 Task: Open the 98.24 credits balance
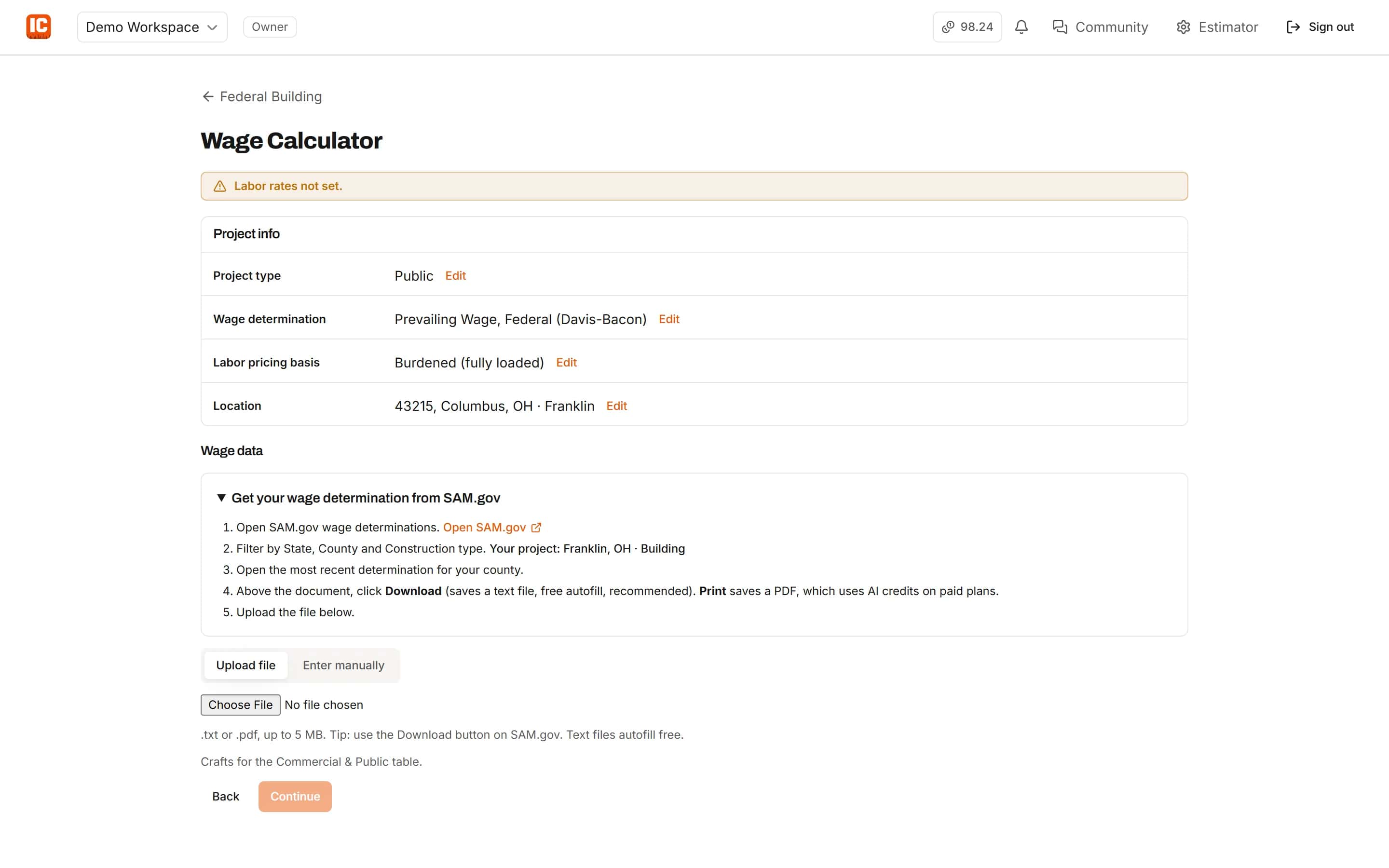coord(967,27)
